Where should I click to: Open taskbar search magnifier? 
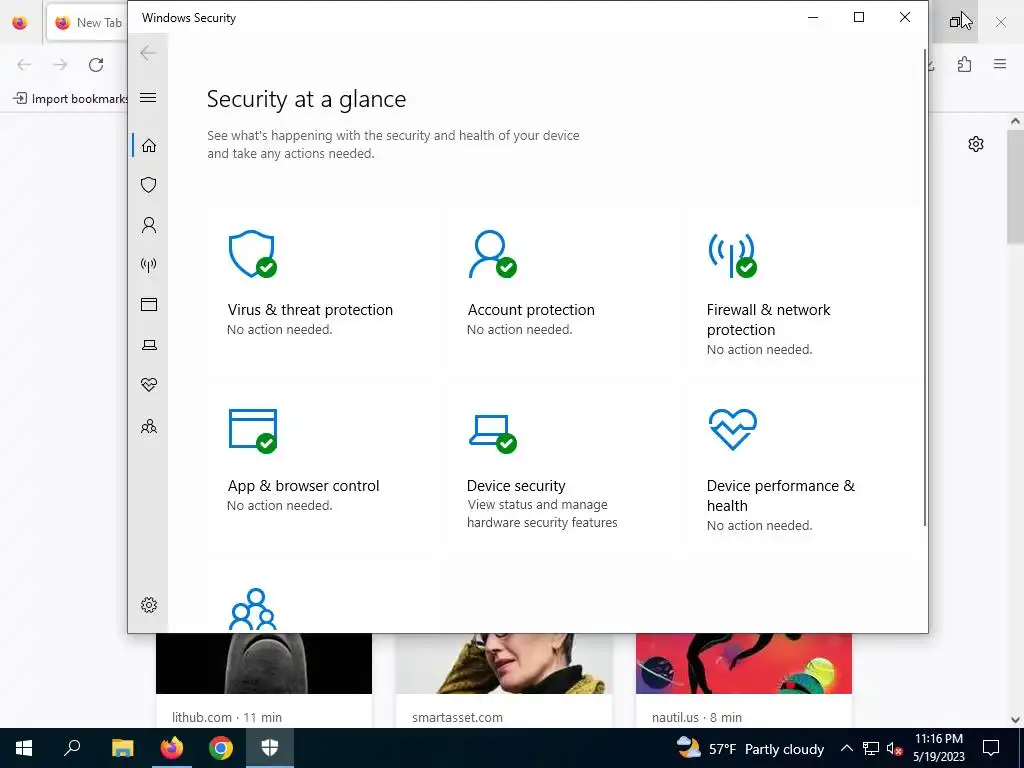[72, 748]
